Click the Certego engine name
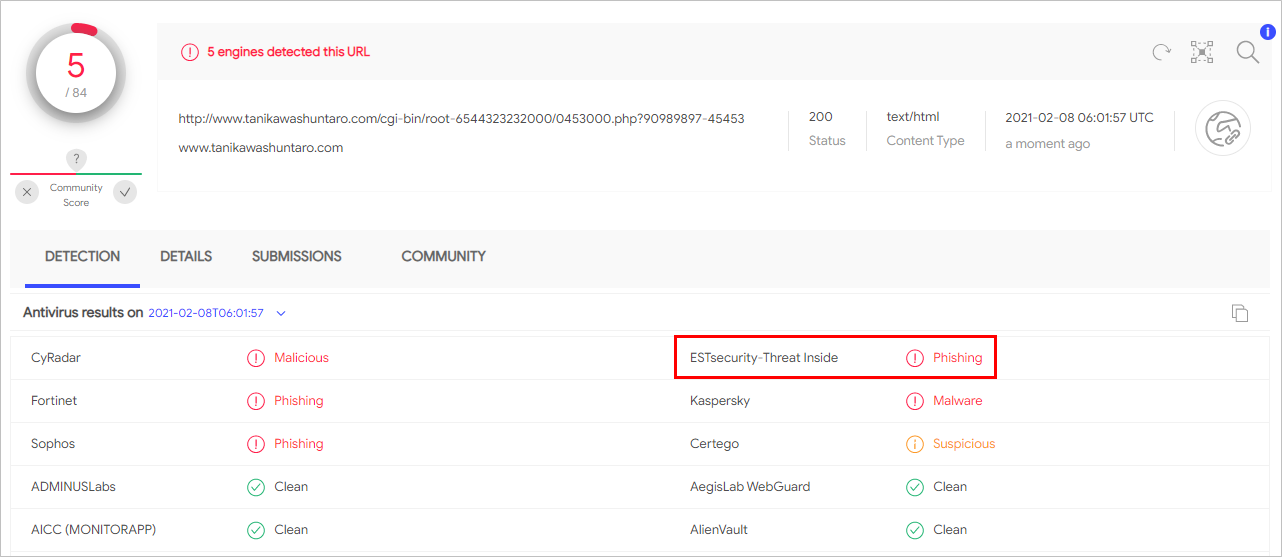This screenshot has height=557, width=1282. [714, 443]
